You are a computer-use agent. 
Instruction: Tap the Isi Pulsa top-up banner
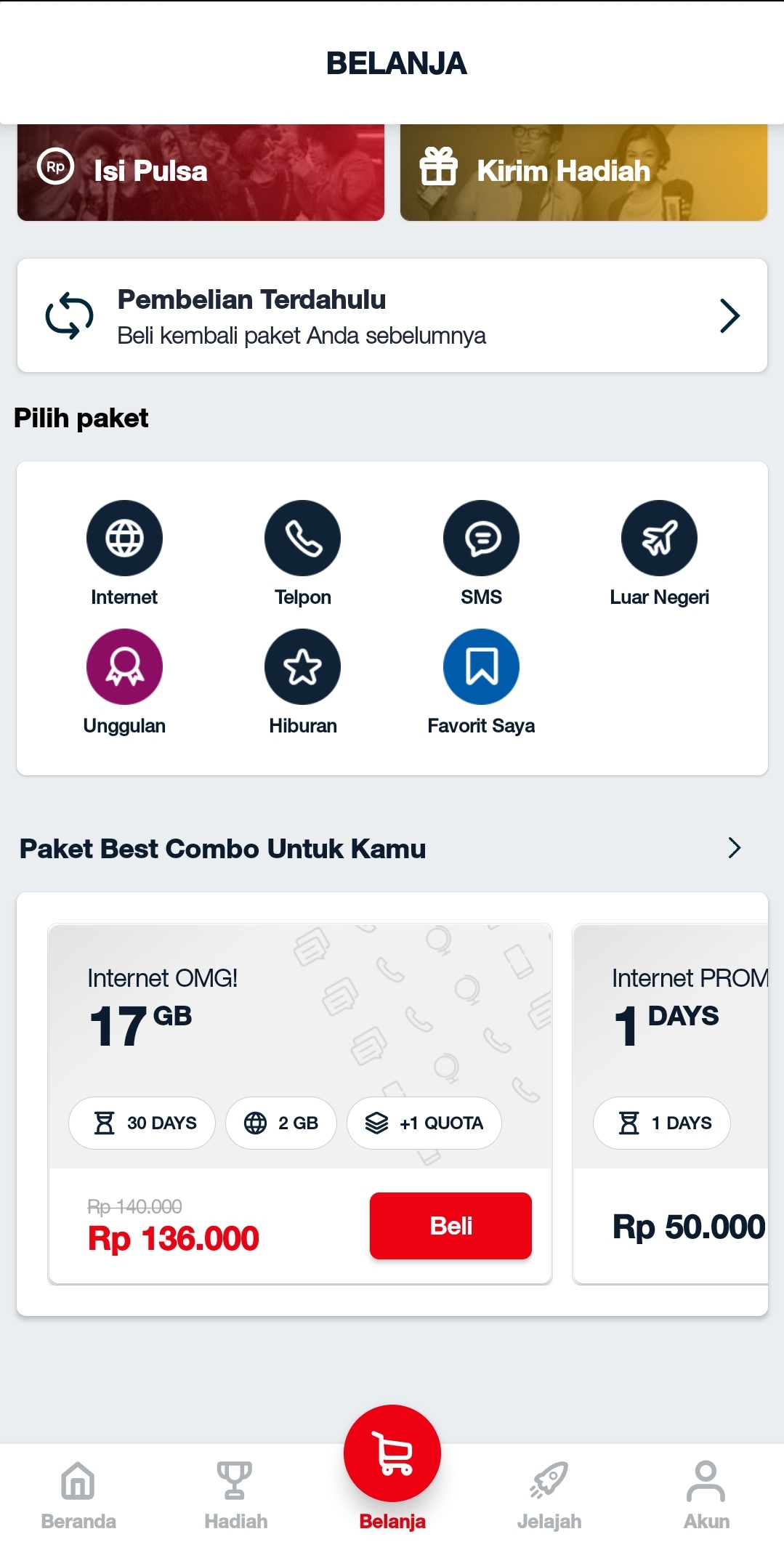[200, 169]
